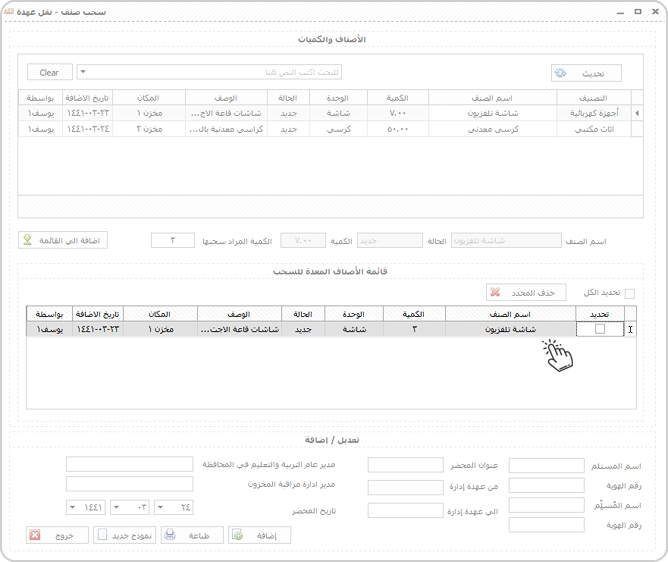
Task: Click the application icon in title bar
Action: pos(9,12)
